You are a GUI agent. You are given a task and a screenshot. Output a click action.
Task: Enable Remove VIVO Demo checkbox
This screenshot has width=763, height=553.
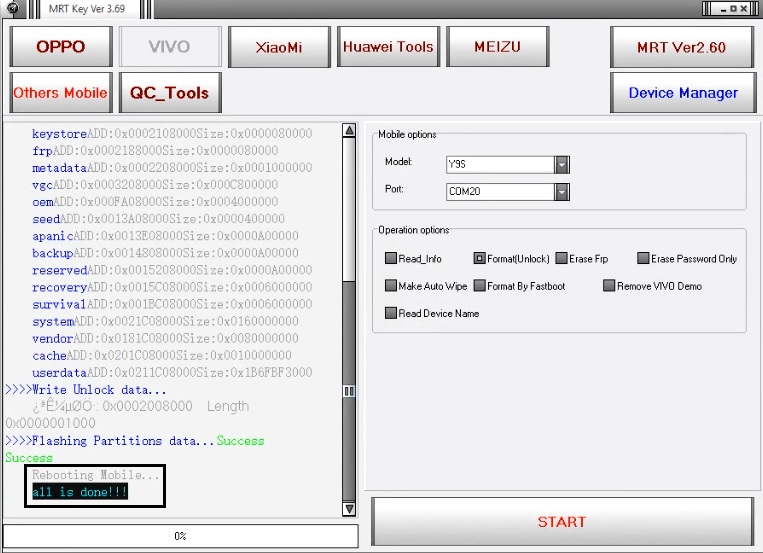[x=609, y=285]
